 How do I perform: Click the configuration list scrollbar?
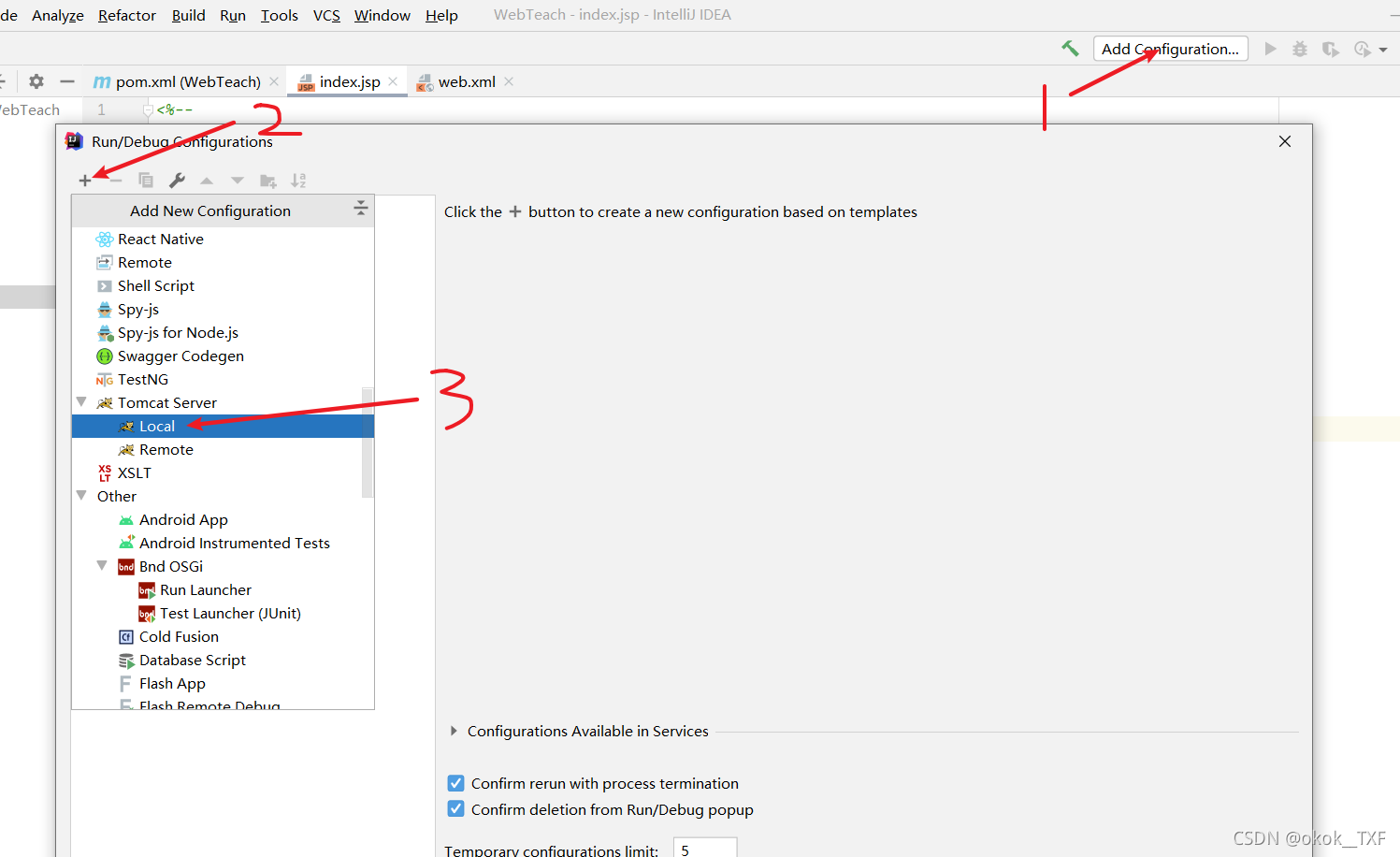point(368,443)
